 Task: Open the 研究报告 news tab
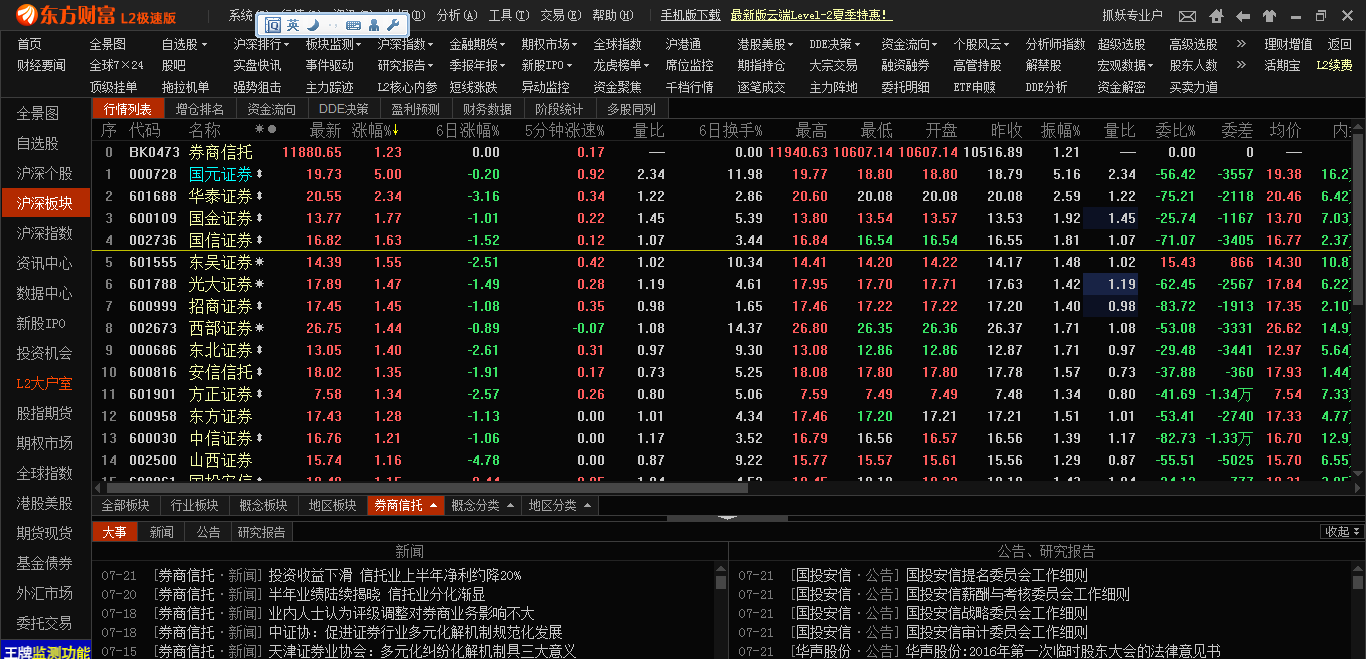[x=261, y=532]
